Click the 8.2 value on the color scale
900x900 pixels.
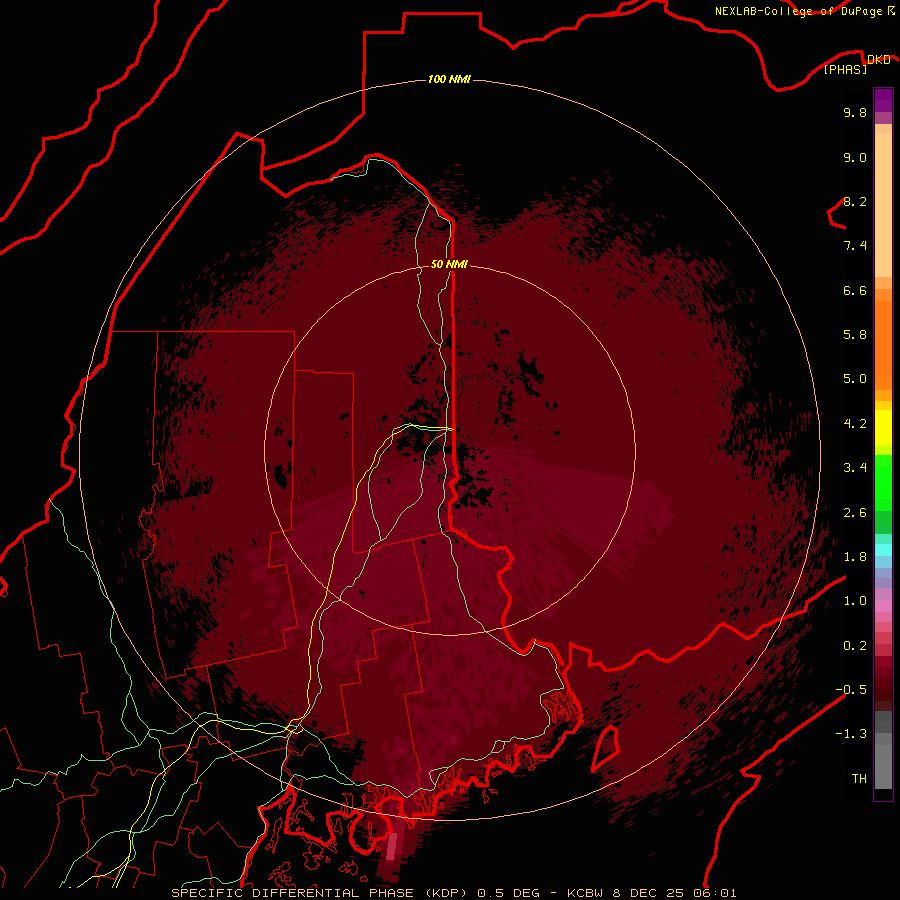click(x=855, y=201)
